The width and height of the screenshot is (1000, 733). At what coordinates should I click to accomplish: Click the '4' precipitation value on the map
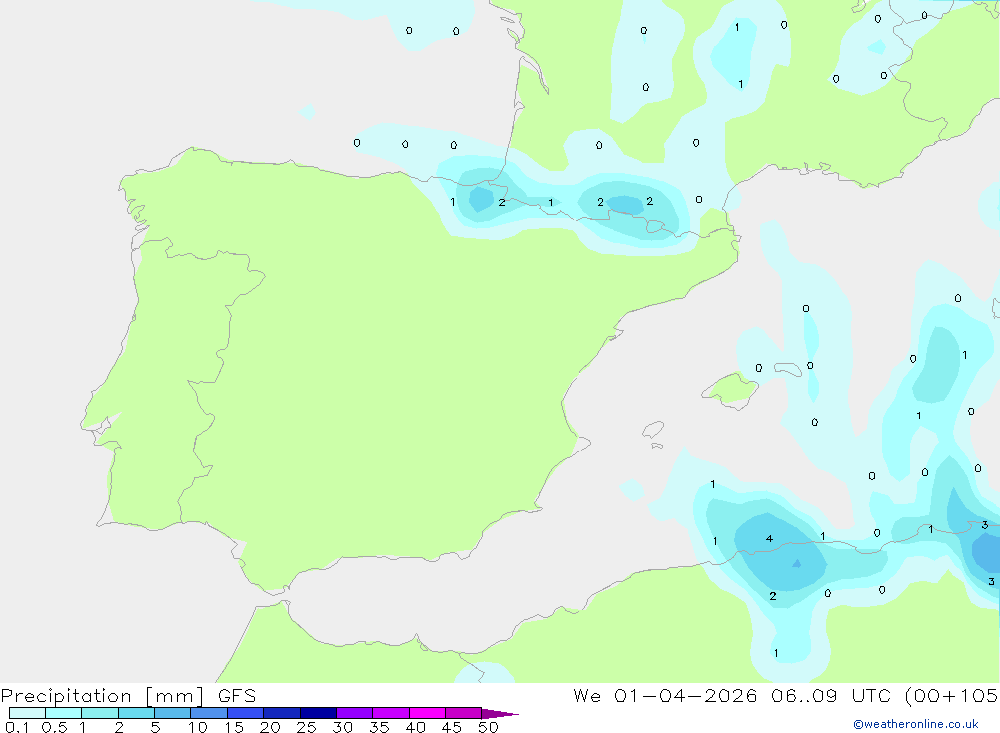769,539
